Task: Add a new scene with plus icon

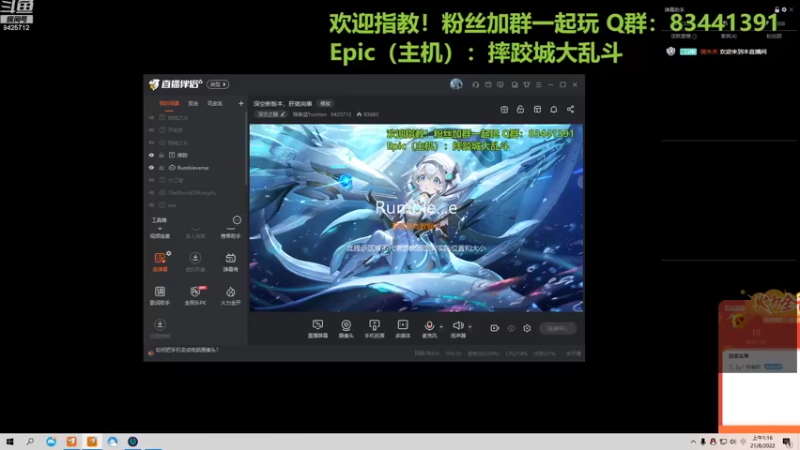Action: point(241,104)
